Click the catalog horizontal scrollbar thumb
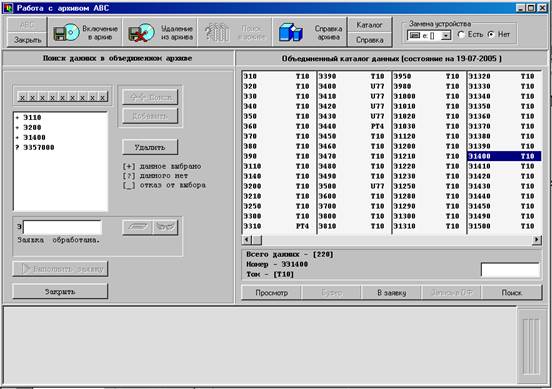This screenshot has width=552, height=389. click(257, 239)
